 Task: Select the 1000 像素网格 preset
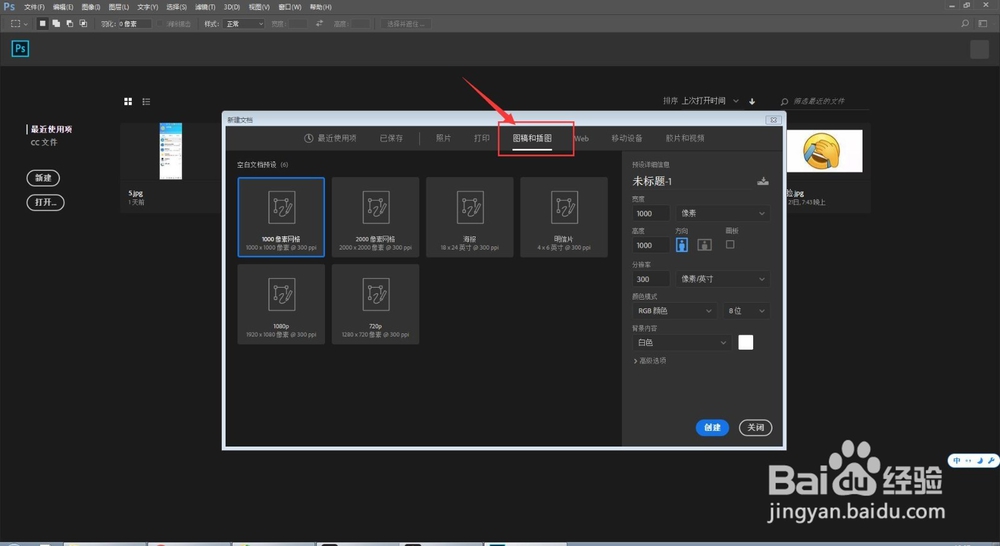pyautogui.click(x=281, y=218)
